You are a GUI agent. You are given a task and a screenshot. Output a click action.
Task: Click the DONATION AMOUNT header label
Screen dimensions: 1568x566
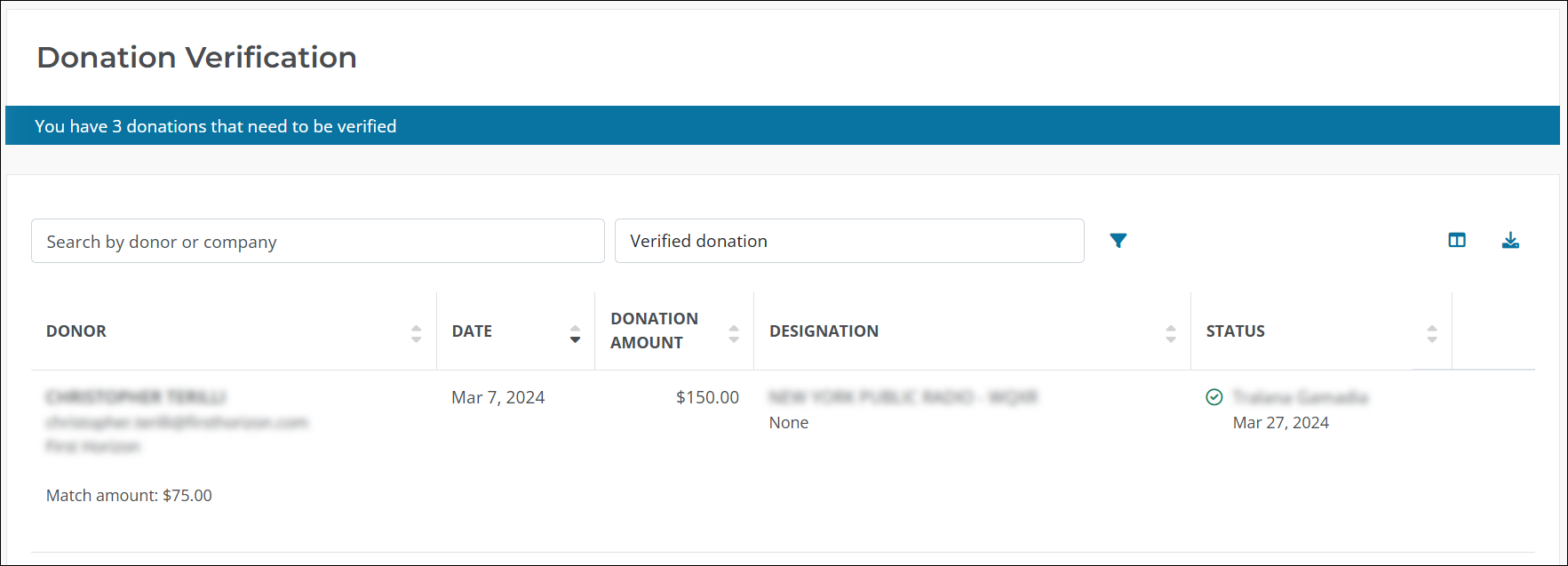pyautogui.click(x=654, y=331)
